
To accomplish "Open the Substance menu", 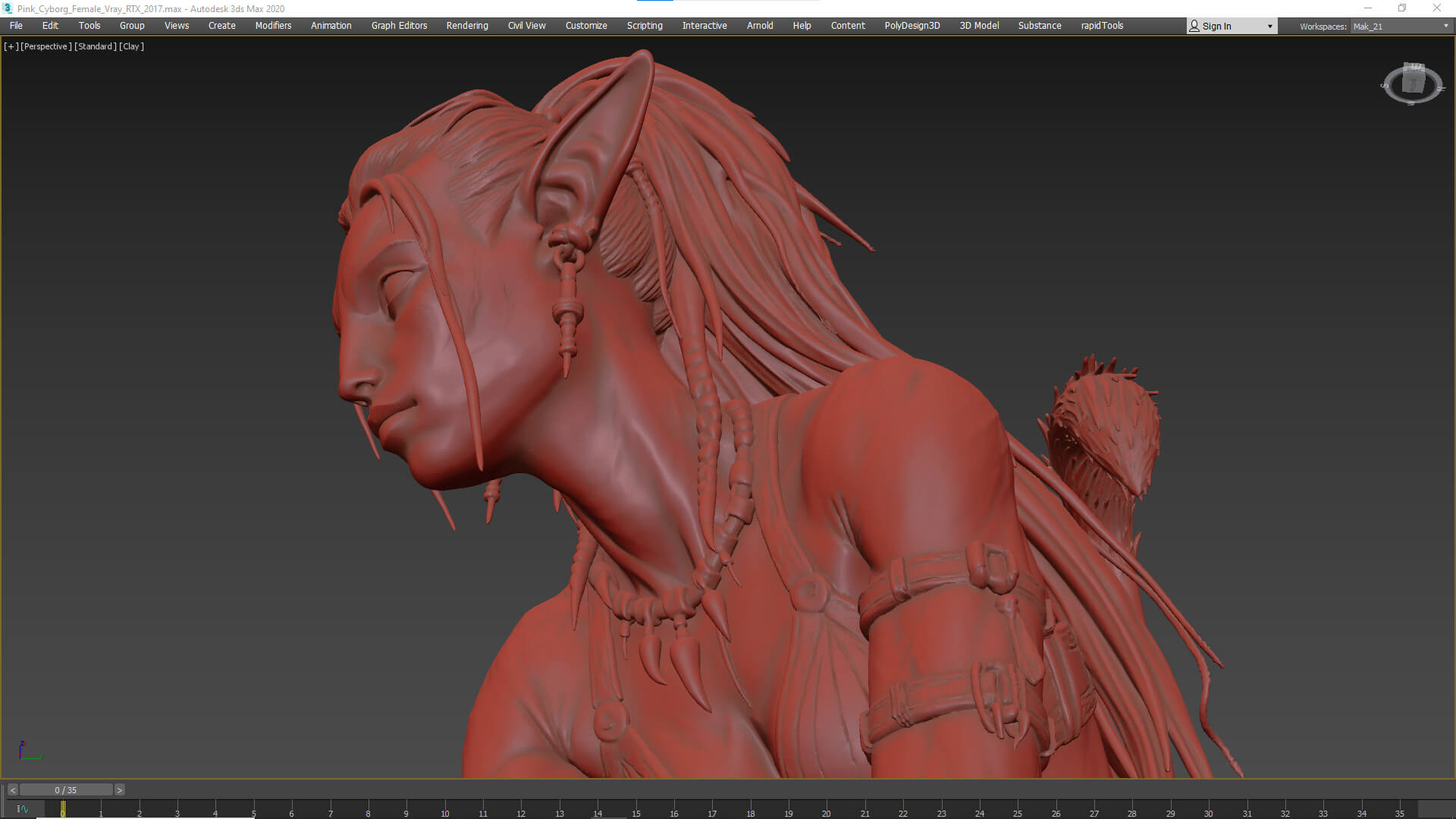I will coord(1040,26).
